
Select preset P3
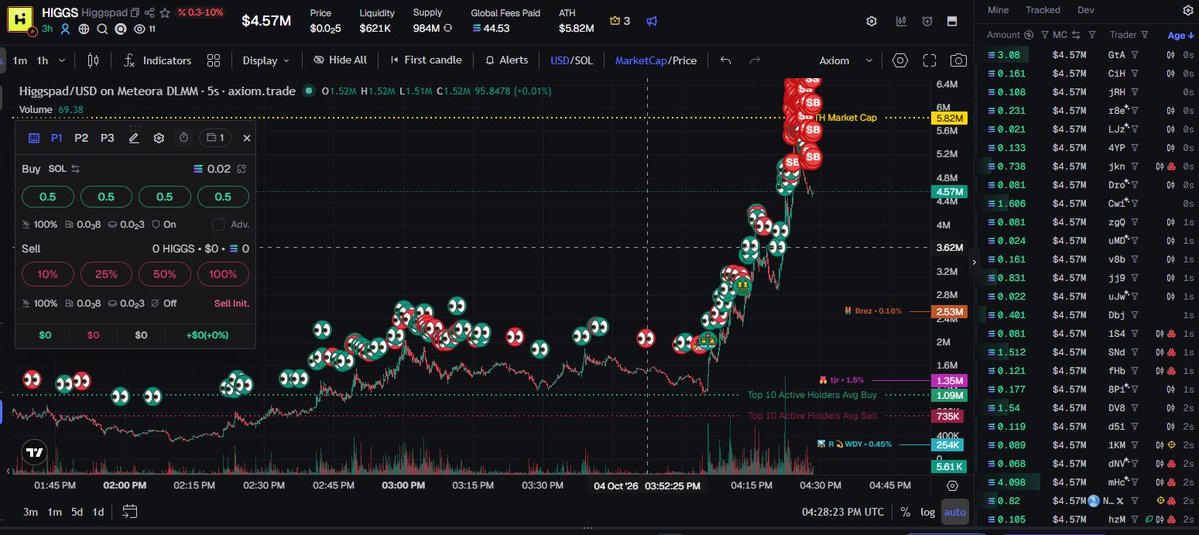pyautogui.click(x=107, y=138)
